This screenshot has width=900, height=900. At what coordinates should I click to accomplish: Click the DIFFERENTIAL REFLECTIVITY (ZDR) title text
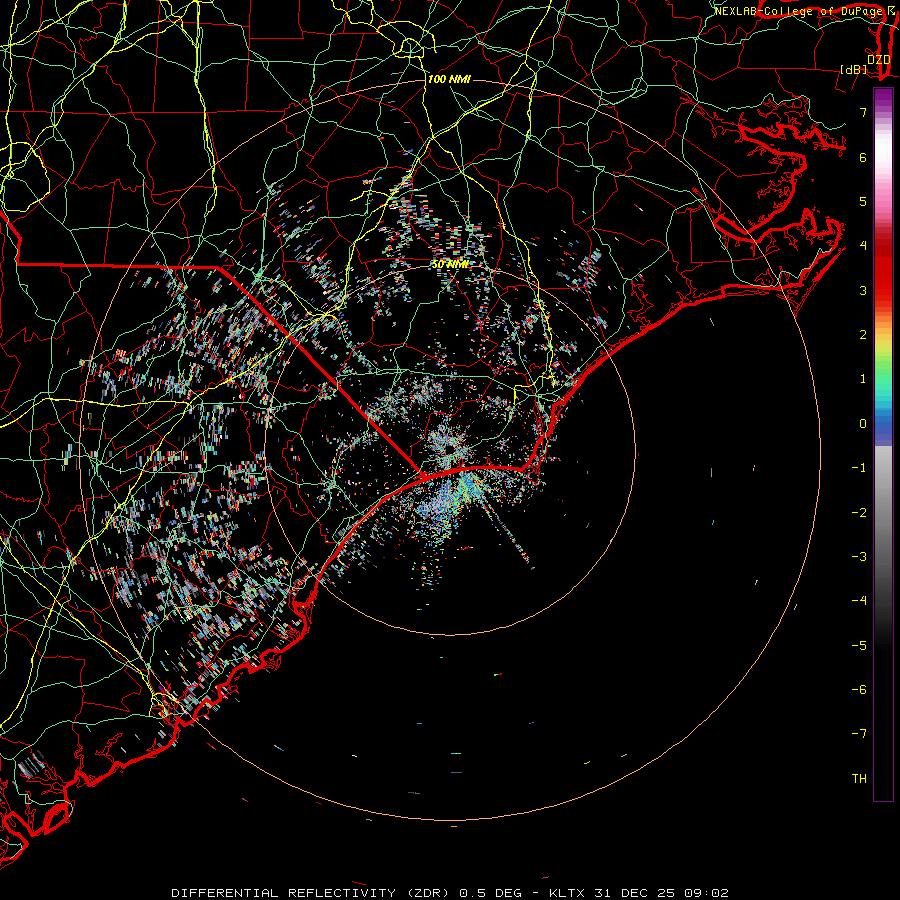[313, 893]
